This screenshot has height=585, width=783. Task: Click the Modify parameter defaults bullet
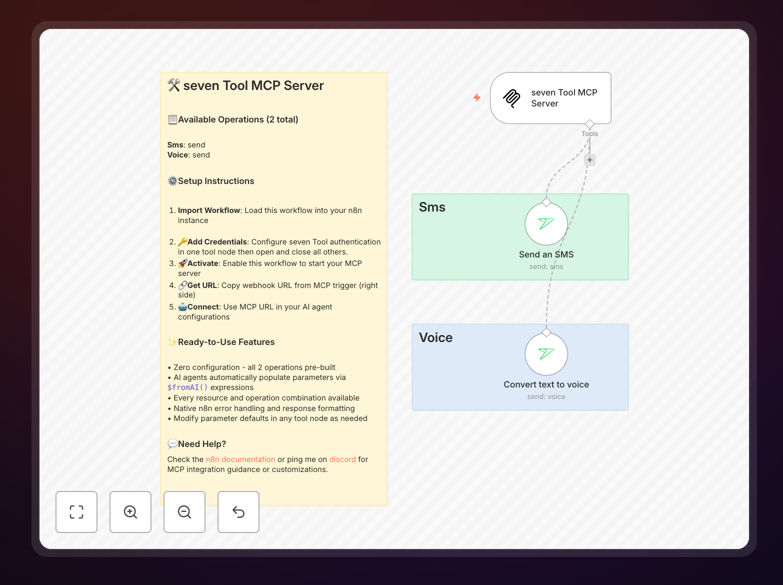pyautogui.click(x=268, y=418)
